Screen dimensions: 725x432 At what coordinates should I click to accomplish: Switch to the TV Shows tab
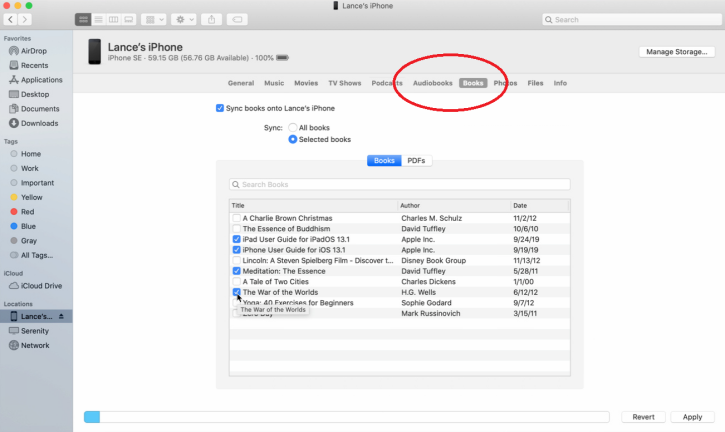(345, 83)
